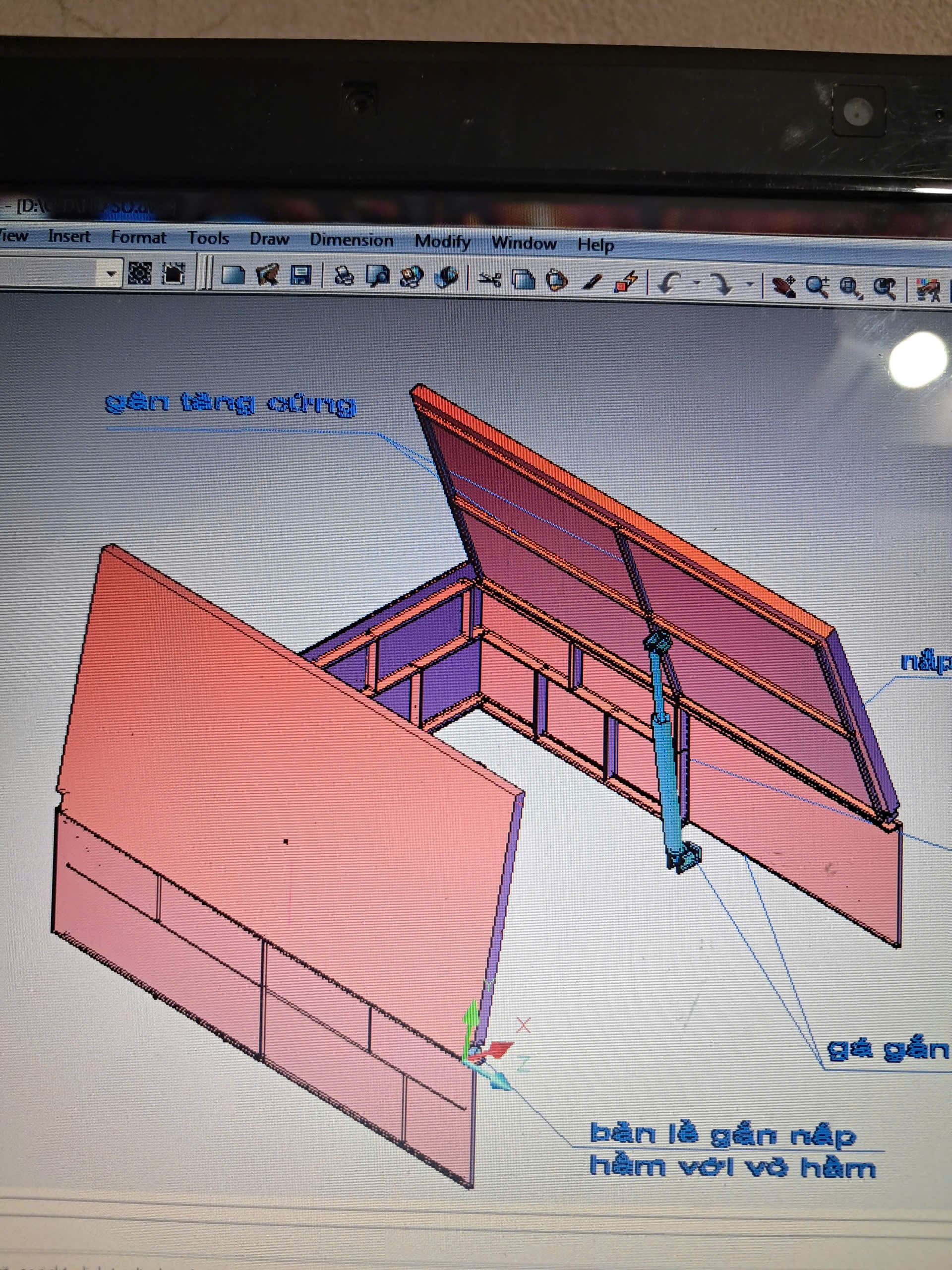This screenshot has height=1270, width=952.
Task: Save the drawing with the floppy icon
Action: tap(300, 276)
